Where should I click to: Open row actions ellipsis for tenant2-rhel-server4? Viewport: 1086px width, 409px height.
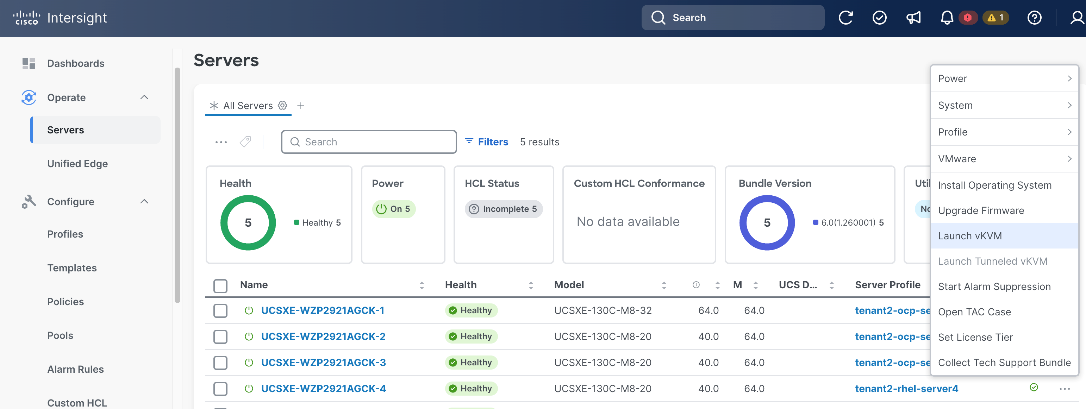point(1065,389)
